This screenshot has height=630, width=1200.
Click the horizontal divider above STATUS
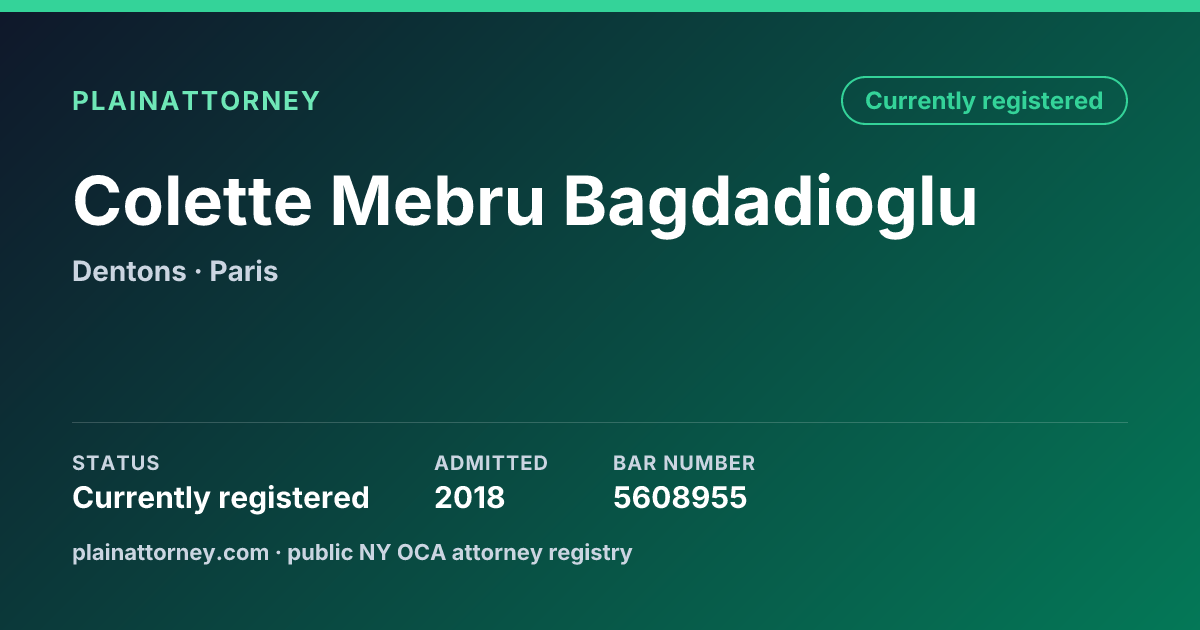(x=600, y=422)
